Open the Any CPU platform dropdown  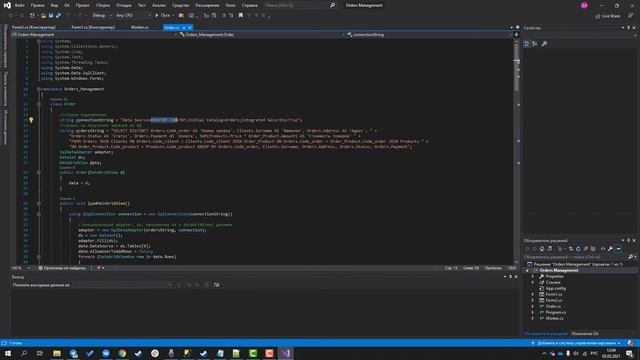(x=133, y=16)
